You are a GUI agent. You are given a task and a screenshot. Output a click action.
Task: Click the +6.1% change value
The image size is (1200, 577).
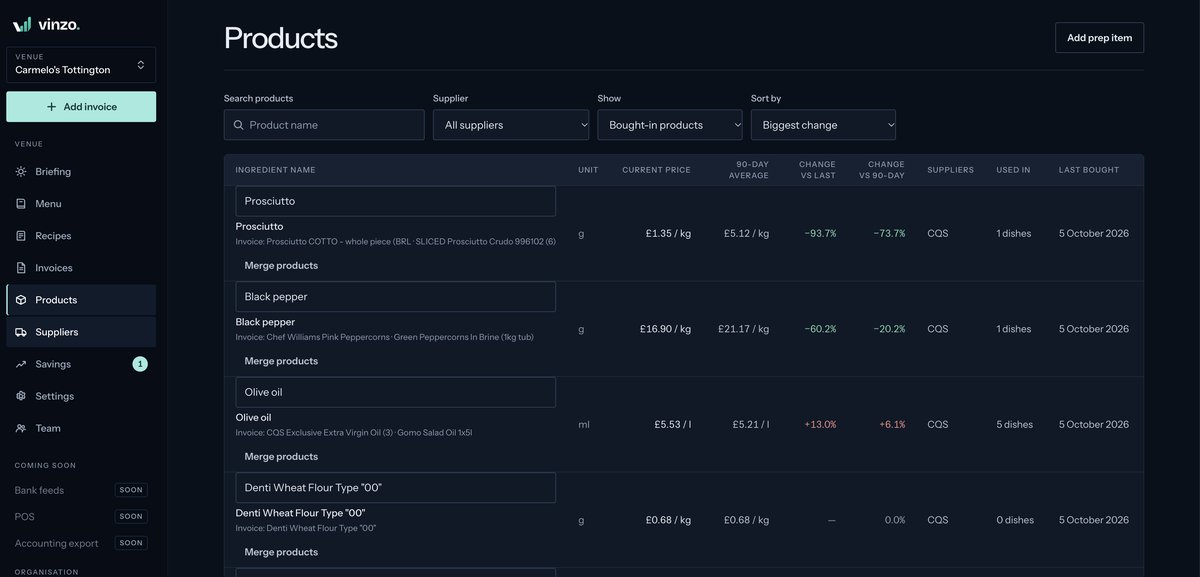(892, 424)
